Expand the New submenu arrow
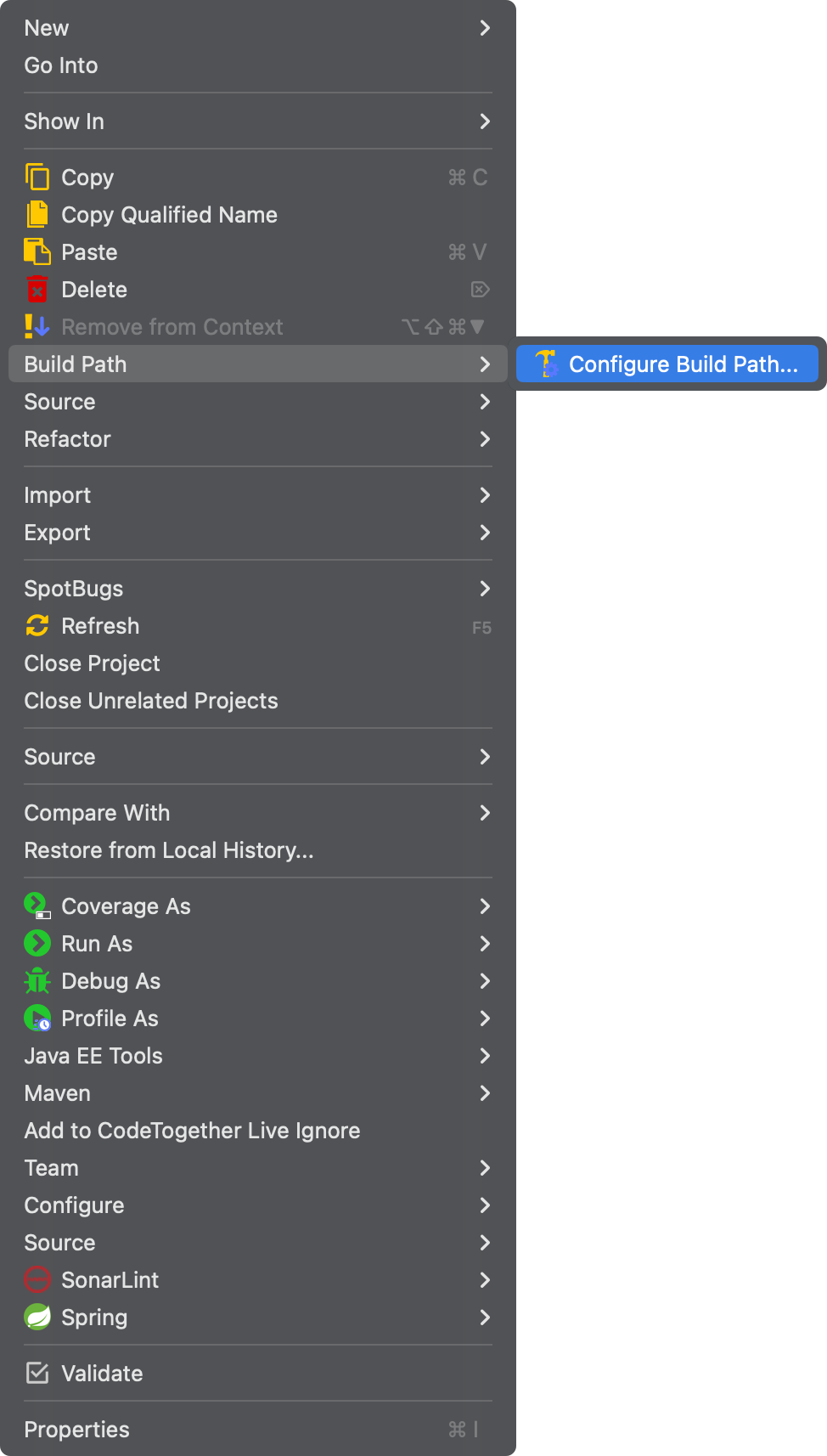The image size is (827, 1456). (485, 28)
